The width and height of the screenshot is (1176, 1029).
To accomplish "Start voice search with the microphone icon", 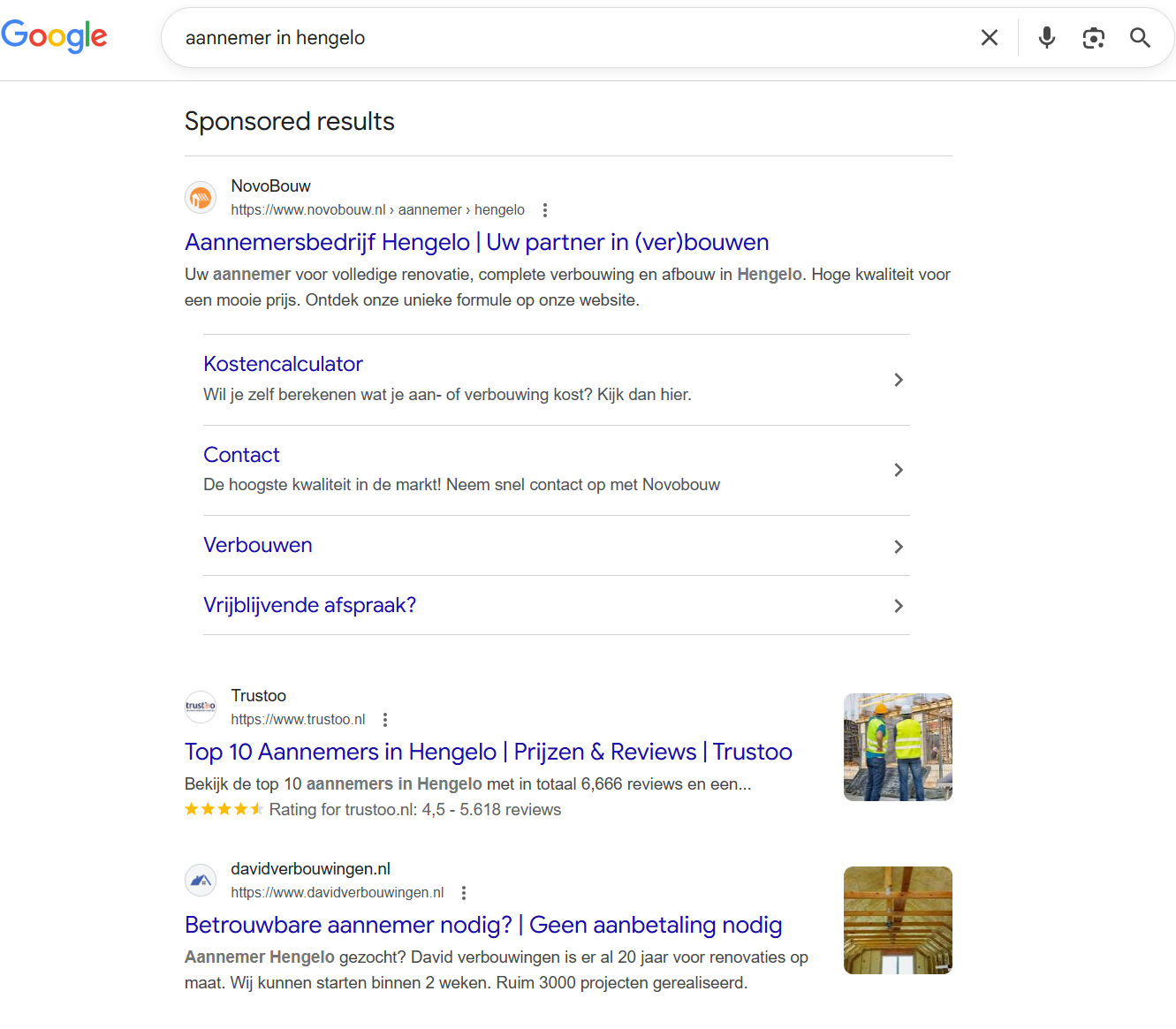I will [x=1047, y=37].
